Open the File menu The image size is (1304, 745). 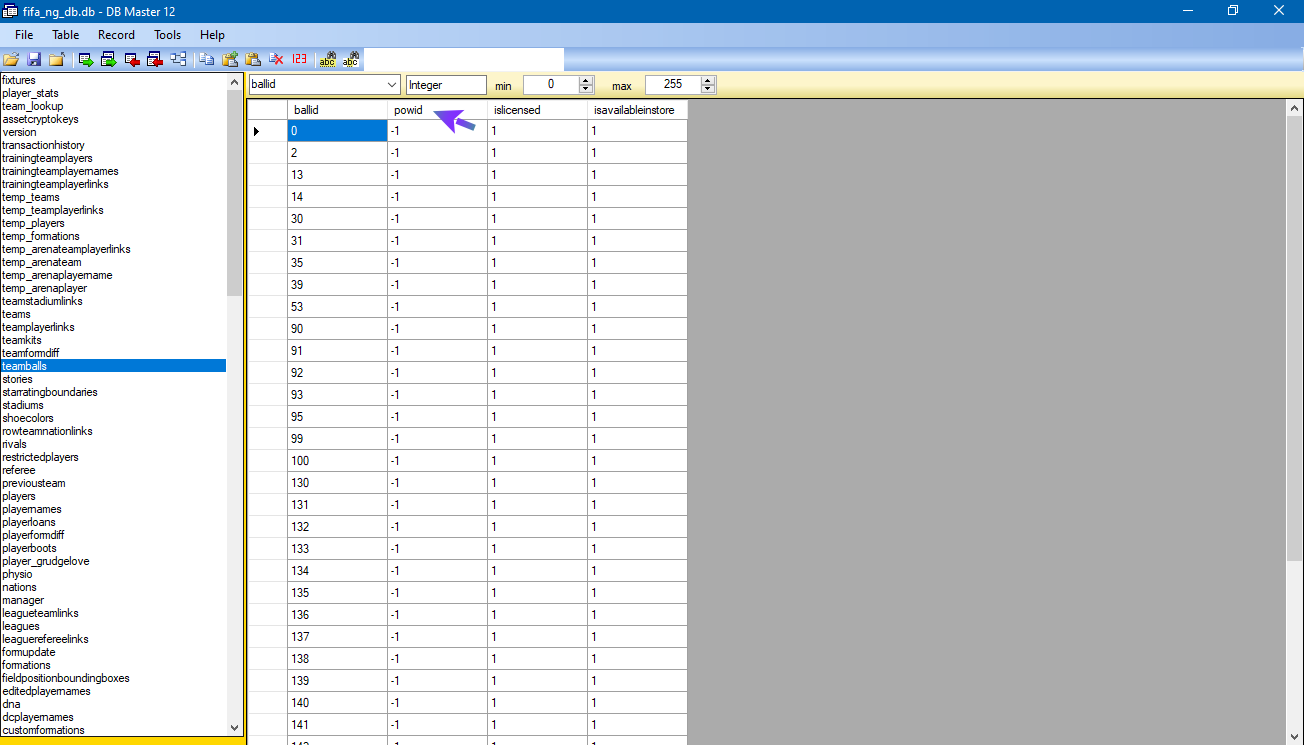point(24,35)
